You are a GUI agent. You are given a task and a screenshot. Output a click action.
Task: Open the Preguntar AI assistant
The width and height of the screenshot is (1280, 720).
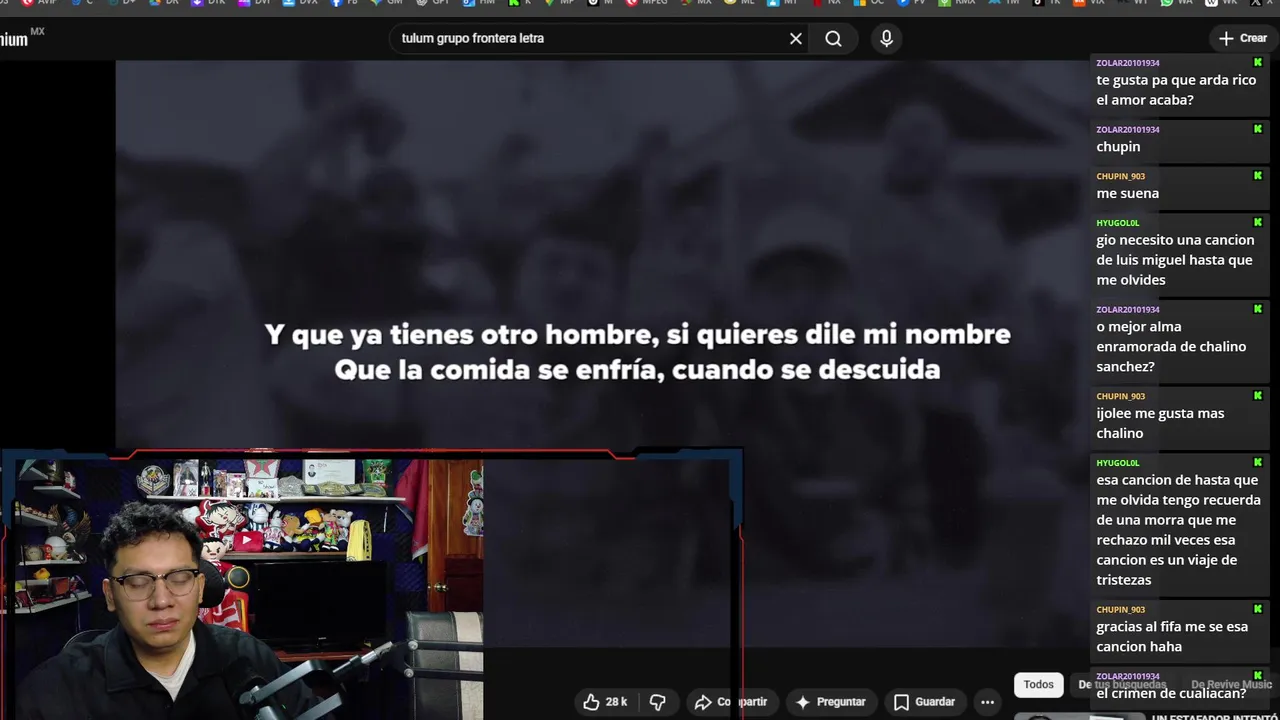830,702
